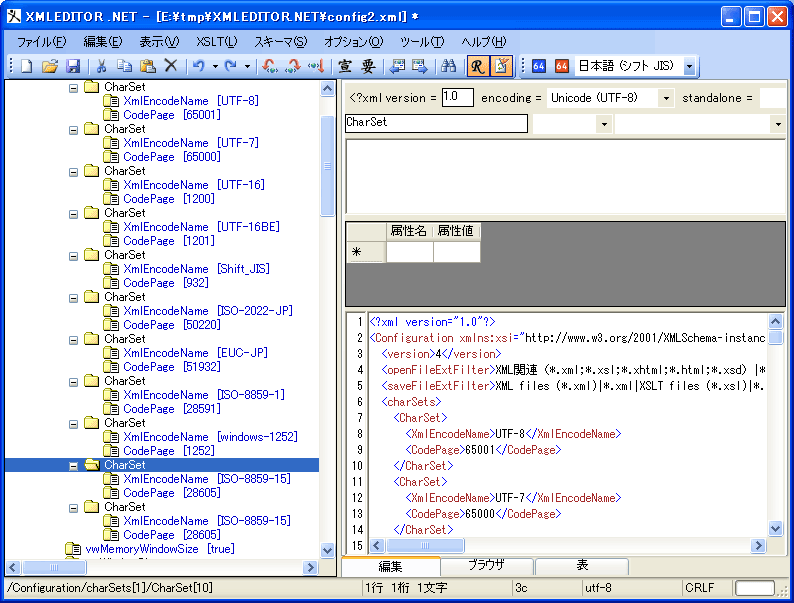Click the standalone value field
The width and height of the screenshot is (794, 603).
point(773,98)
